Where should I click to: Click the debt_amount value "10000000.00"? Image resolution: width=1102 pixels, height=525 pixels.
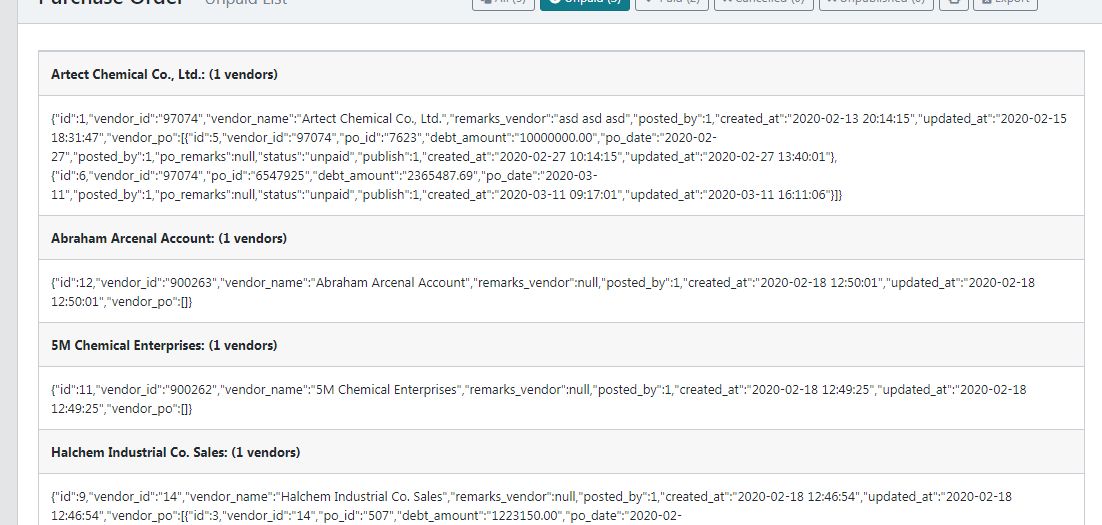pyautogui.click(x=558, y=138)
